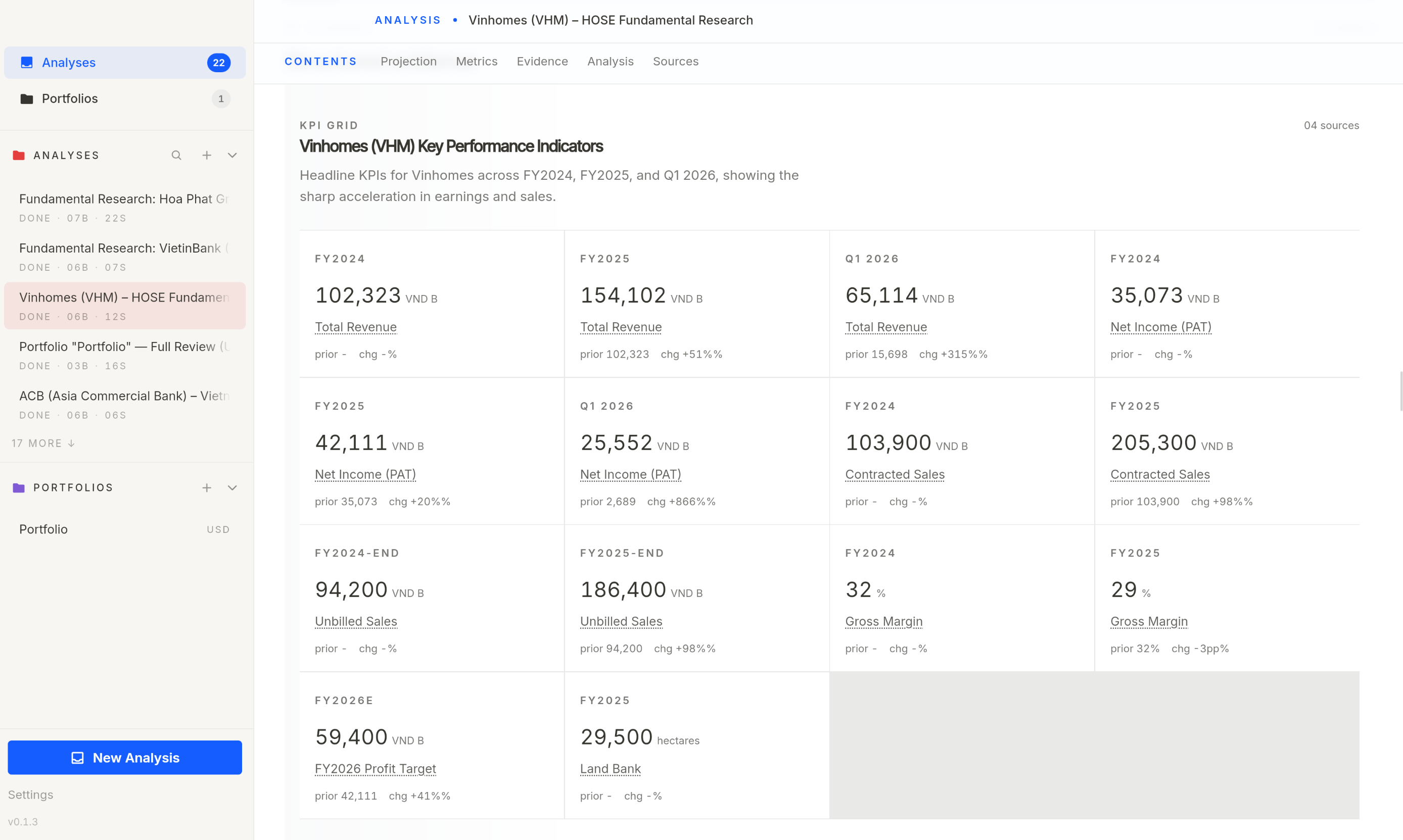The height and width of the screenshot is (840, 1403).
Task: Click the FY2026 Profit Target label
Action: coord(375,769)
